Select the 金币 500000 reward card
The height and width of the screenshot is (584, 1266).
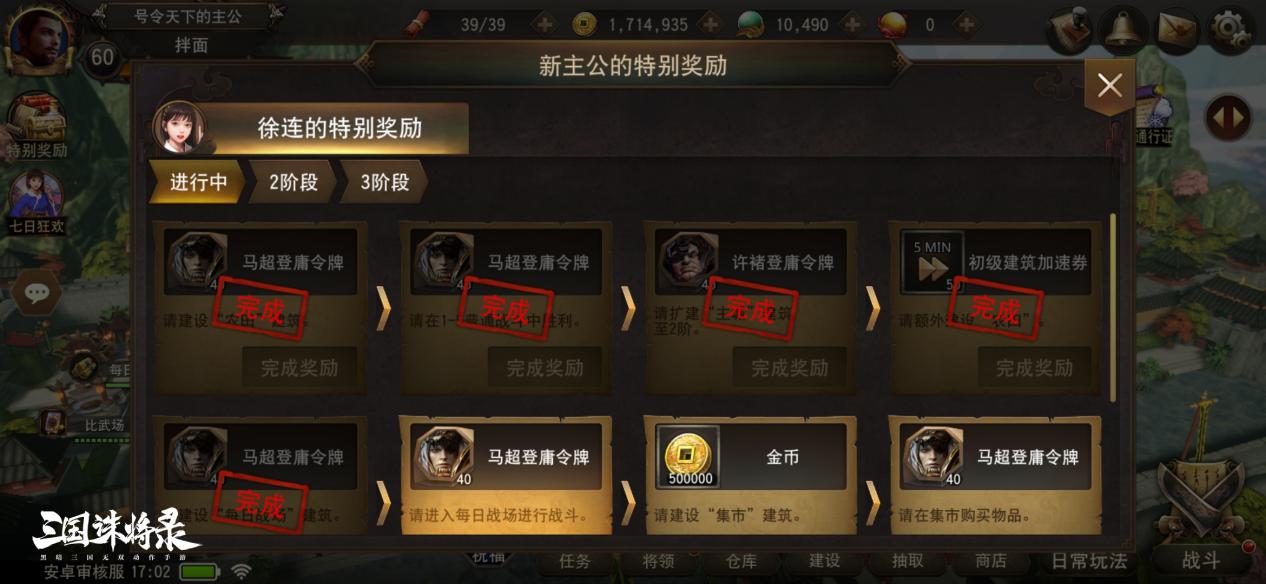tap(749, 475)
